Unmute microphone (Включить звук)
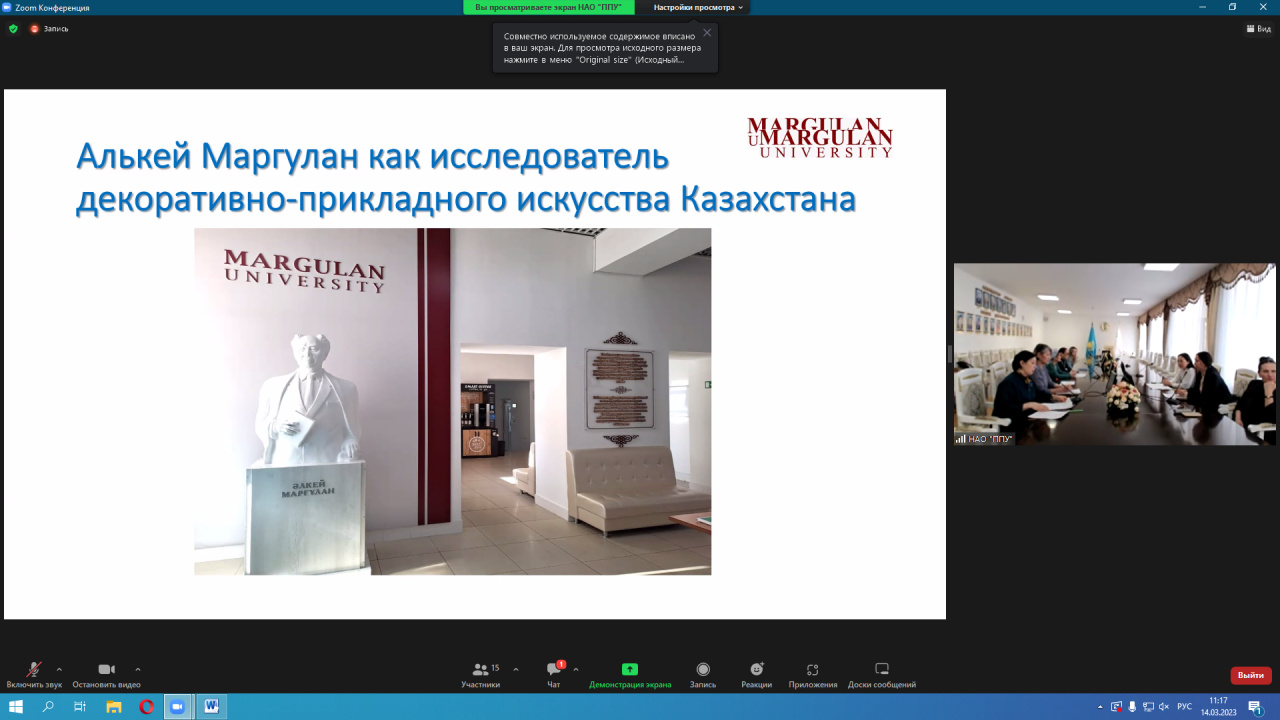This screenshot has width=1280, height=720. tap(33, 673)
